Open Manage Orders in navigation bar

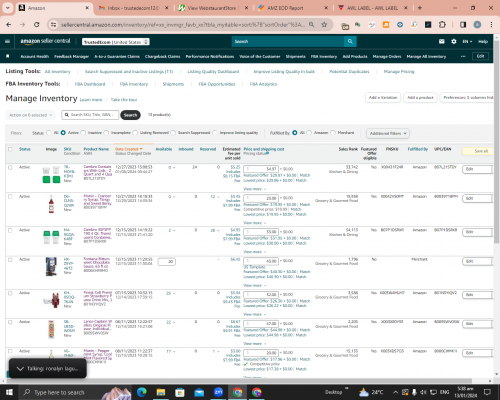pos(387,56)
